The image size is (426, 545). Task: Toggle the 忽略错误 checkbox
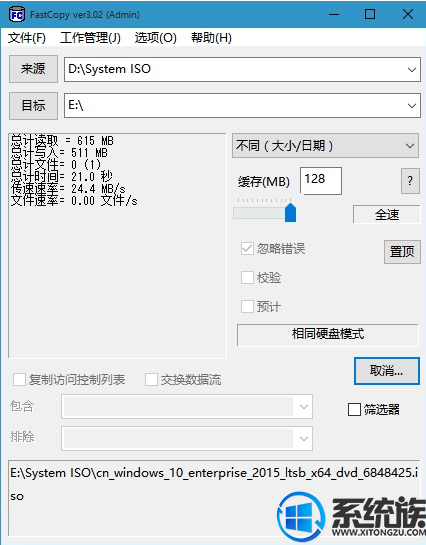247,249
